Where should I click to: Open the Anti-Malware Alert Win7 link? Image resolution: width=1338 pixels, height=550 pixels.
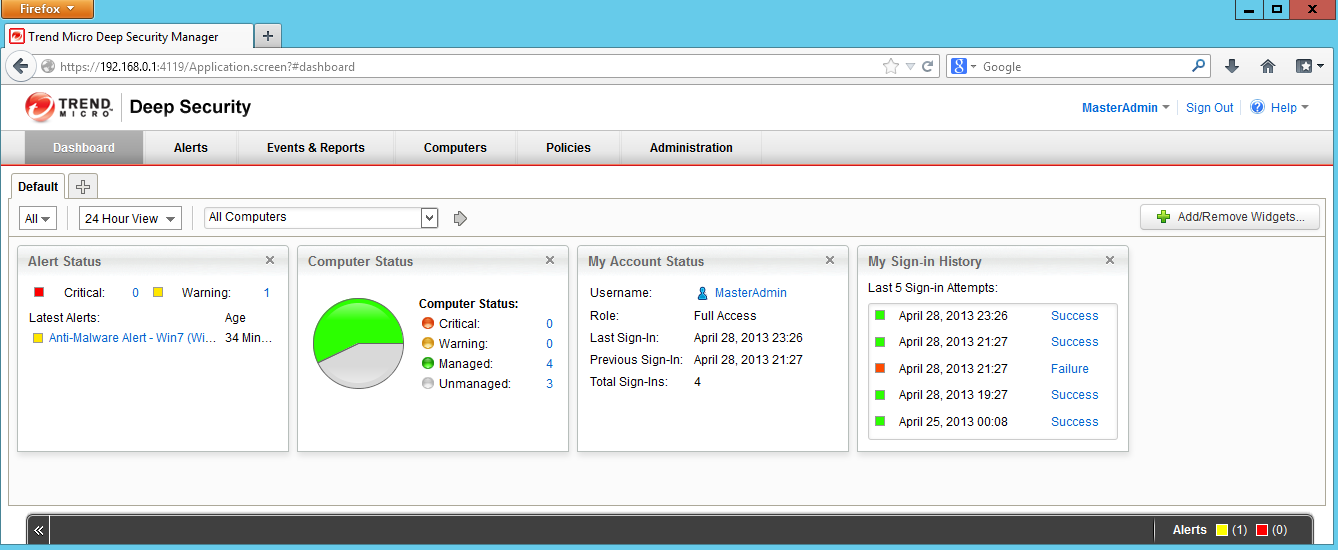(x=132, y=338)
